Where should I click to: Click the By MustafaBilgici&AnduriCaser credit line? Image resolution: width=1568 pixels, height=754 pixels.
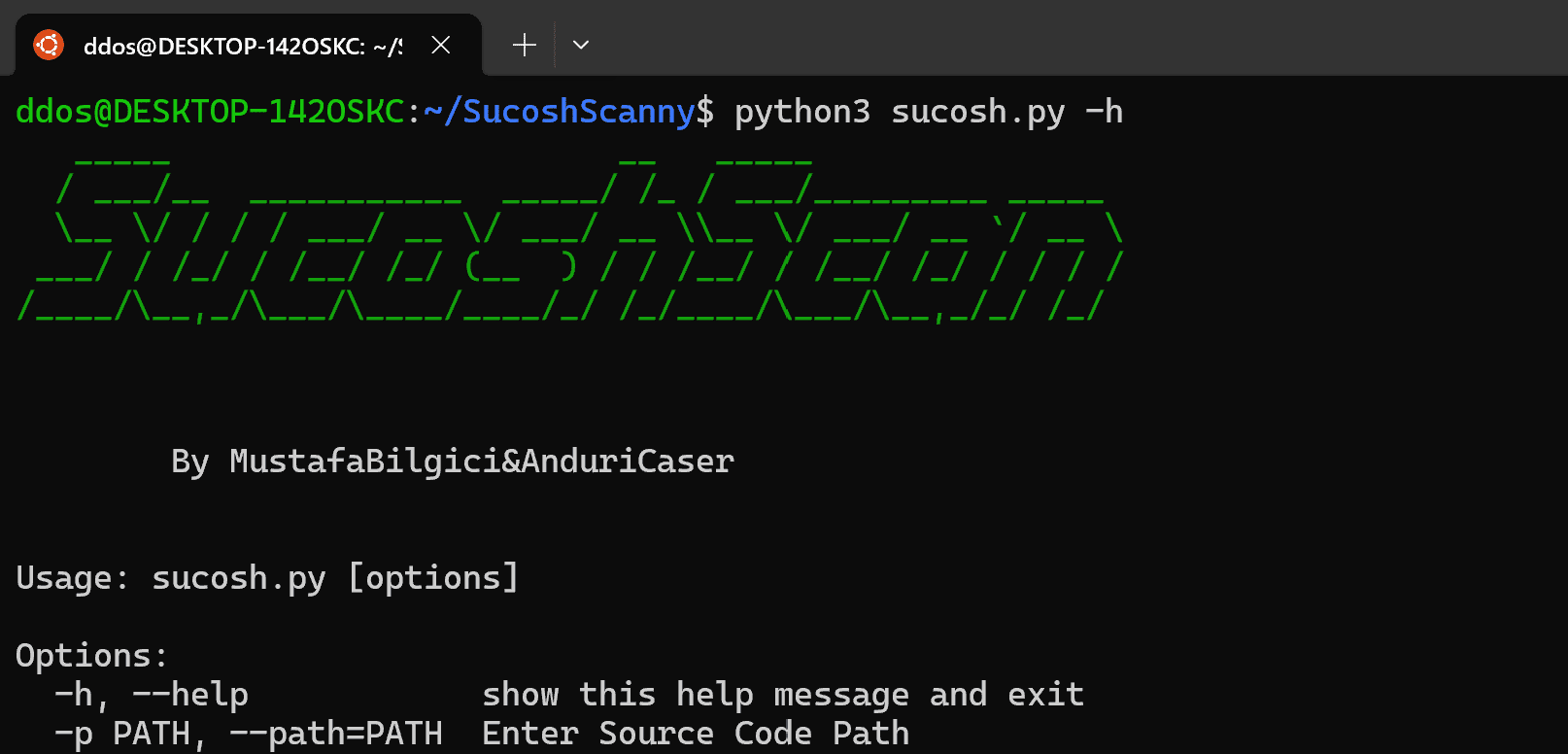(x=453, y=462)
